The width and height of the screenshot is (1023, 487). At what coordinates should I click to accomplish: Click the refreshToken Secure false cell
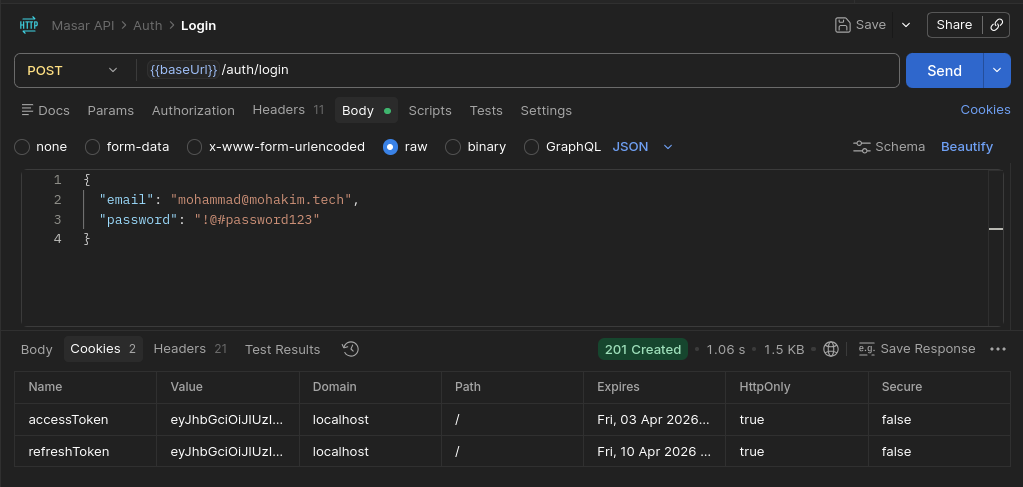(x=939, y=451)
